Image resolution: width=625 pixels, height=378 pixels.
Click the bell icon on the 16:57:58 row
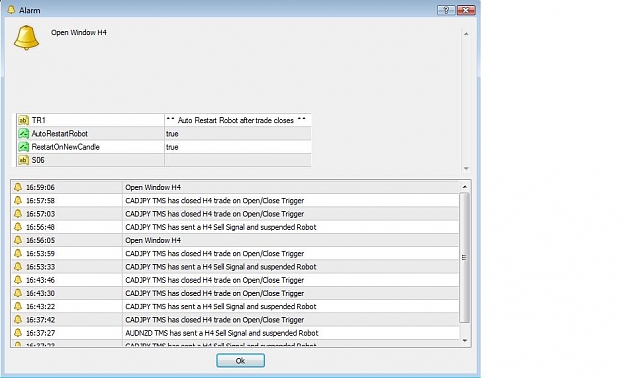point(18,200)
